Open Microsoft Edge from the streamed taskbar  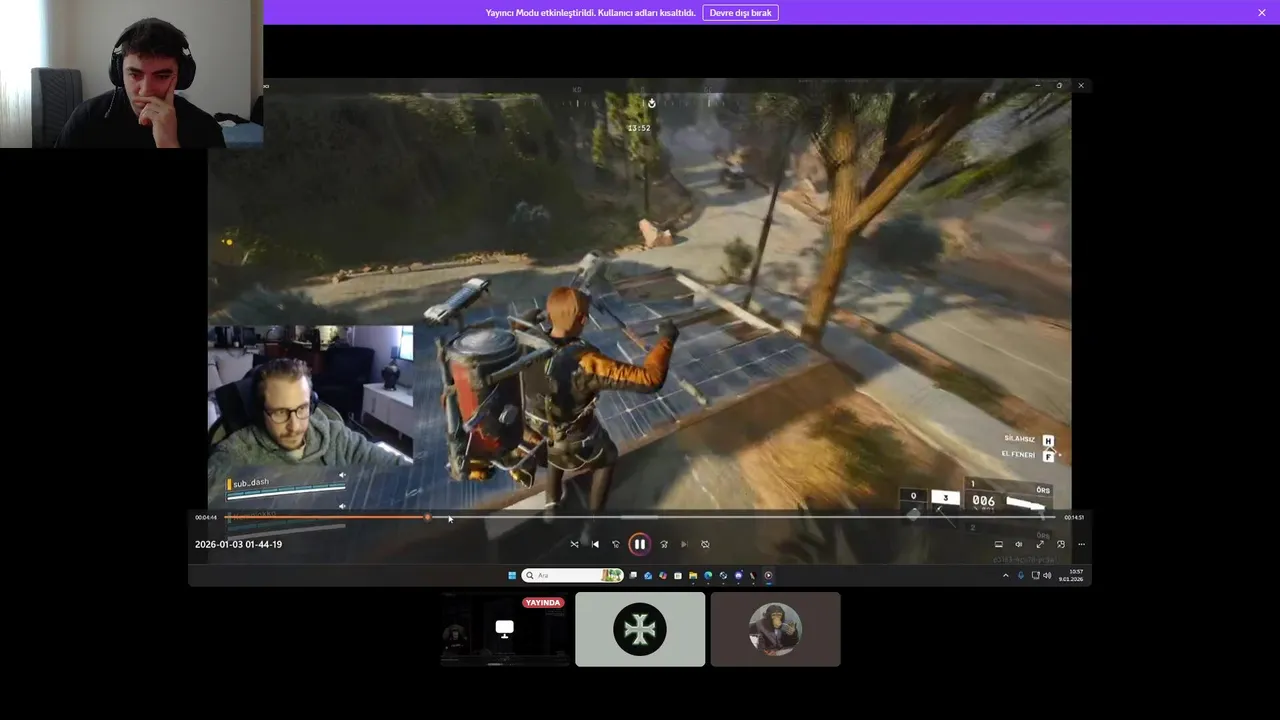(708, 575)
